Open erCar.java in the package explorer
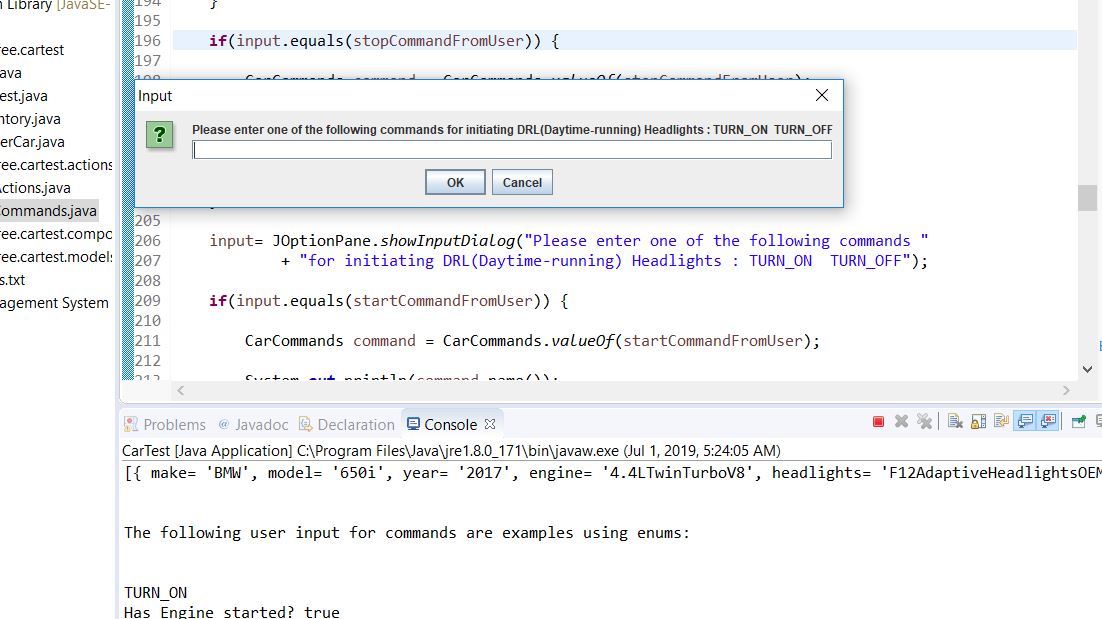The width and height of the screenshot is (1102, 619). click(32, 142)
